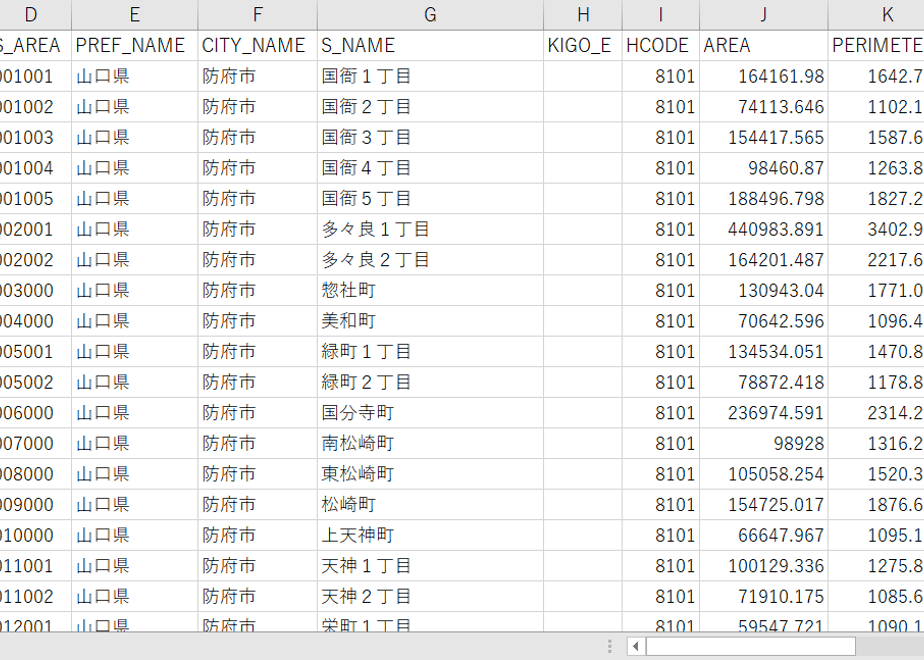This screenshot has height=660, width=924.
Task: Select cell containing 天神２丁目
Action: point(430,597)
